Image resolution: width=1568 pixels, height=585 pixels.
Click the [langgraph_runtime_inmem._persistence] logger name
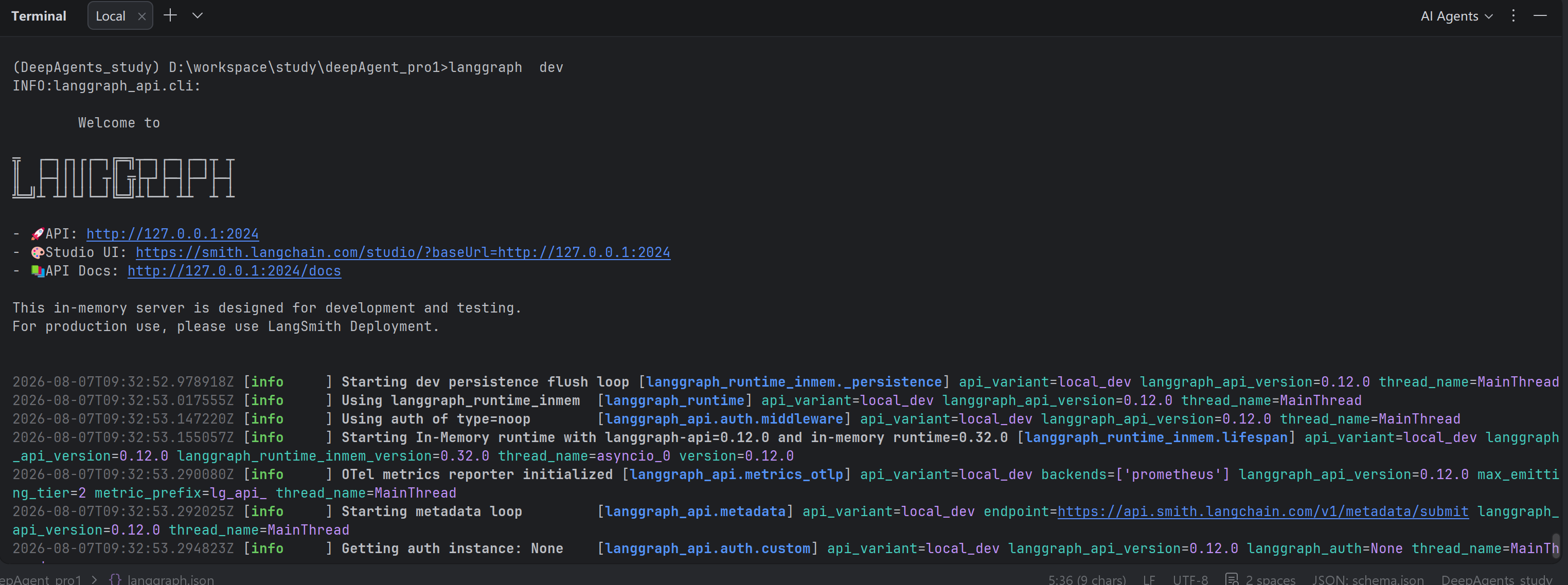tap(794, 382)
